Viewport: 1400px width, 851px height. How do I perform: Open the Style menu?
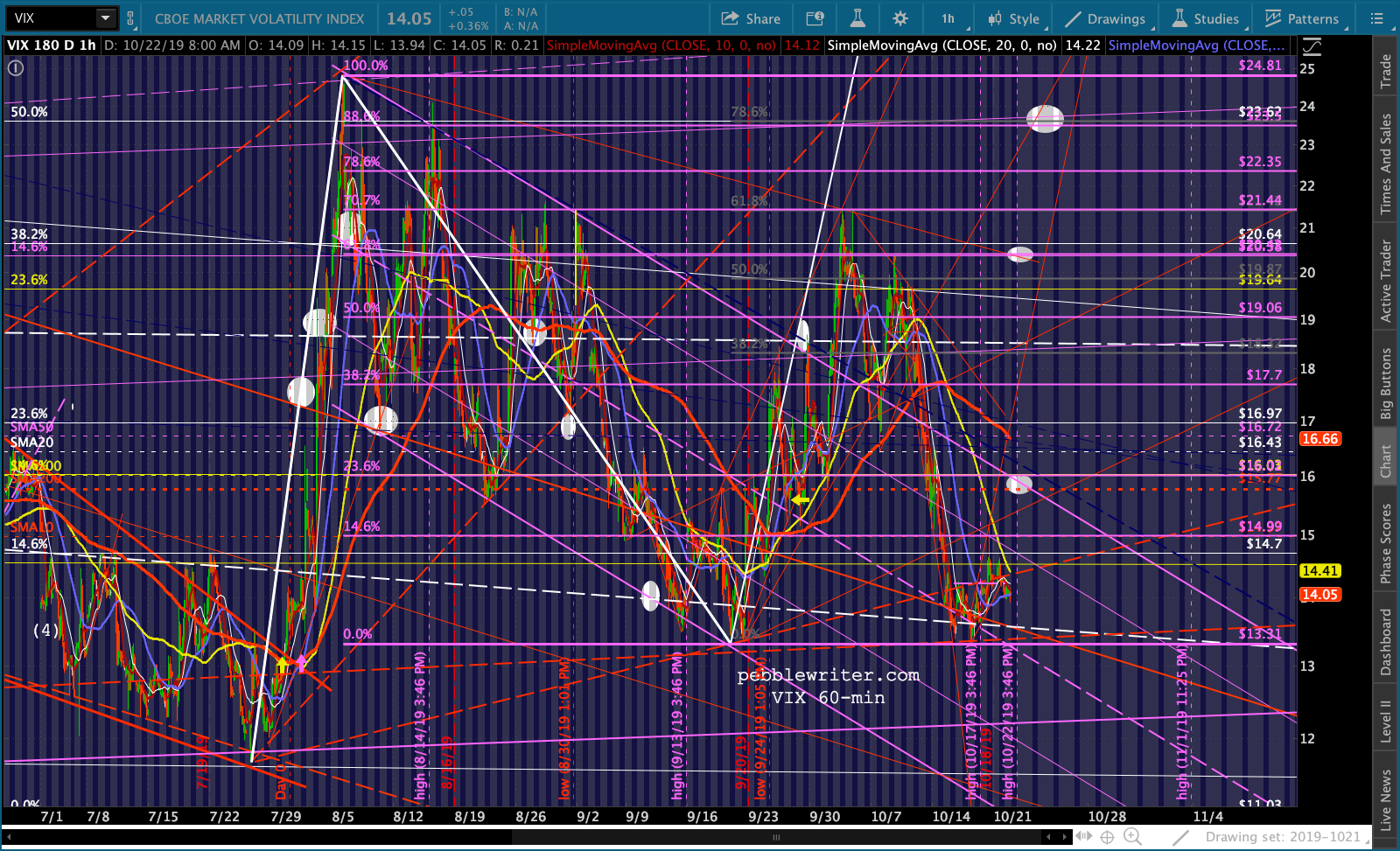coord(1013,18)
